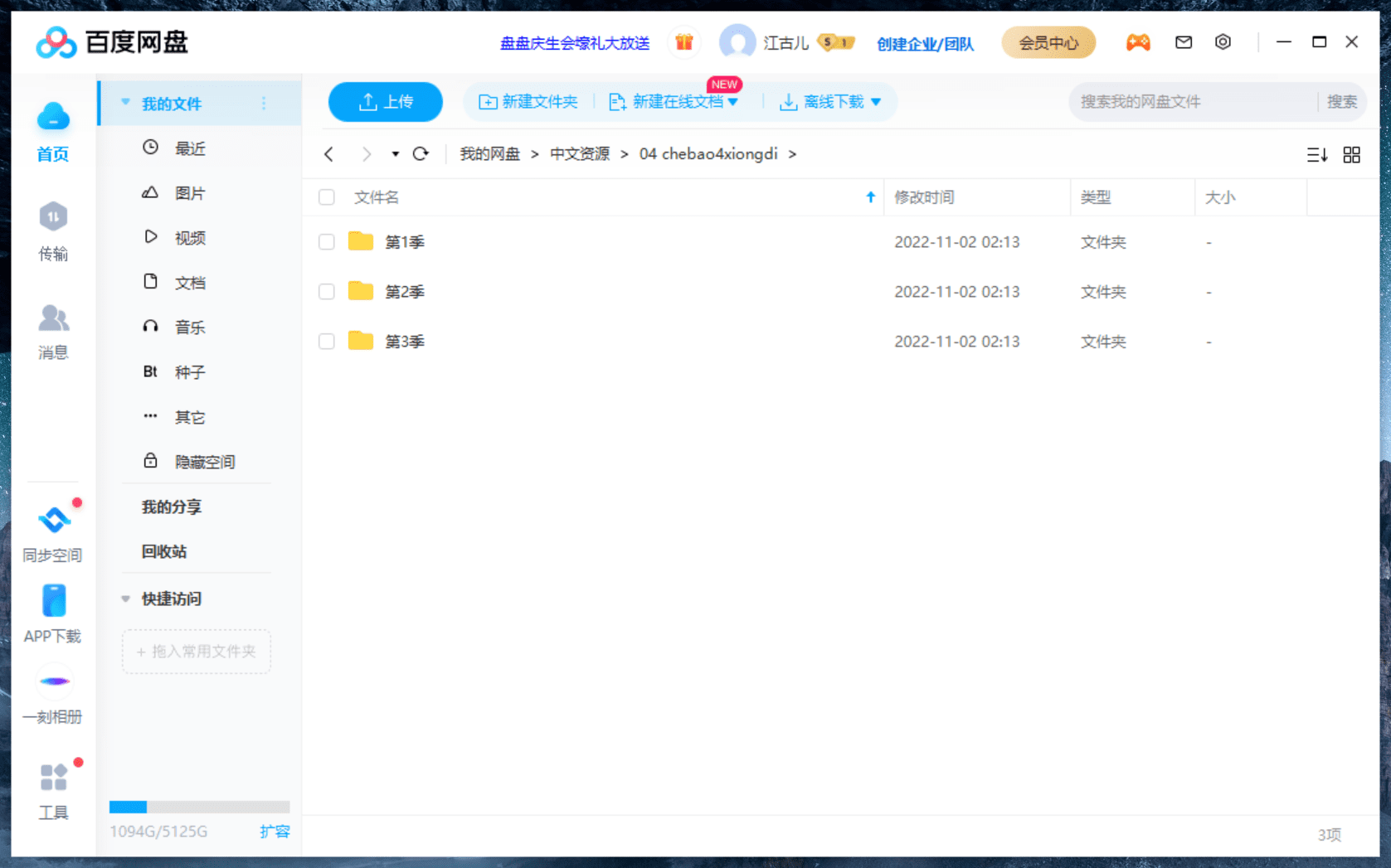Open the 第2季 folder icon

pos(360,291)
